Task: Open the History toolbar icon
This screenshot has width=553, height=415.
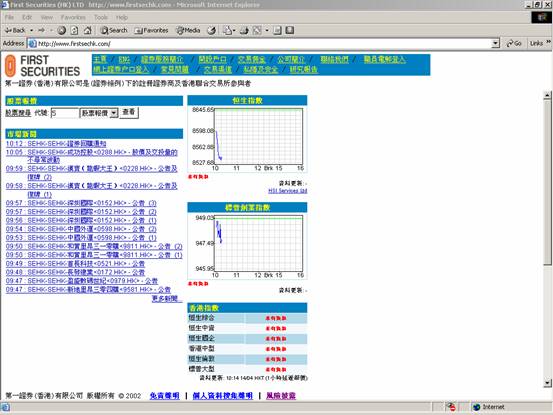Action: click(211, 30)
